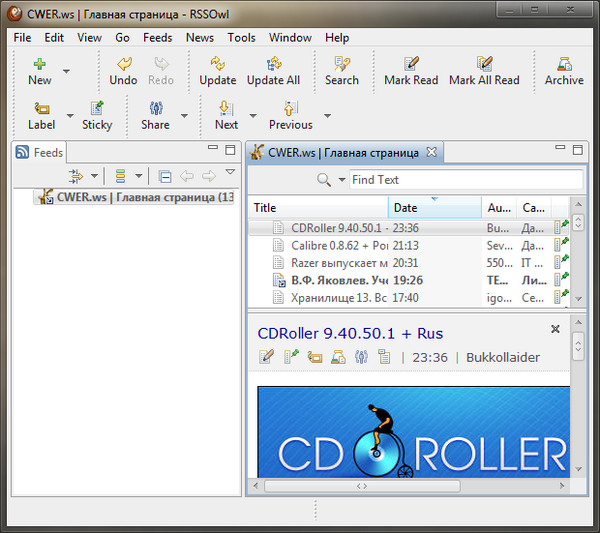Viewport: 600px width, 533px height.
Task: Open the New button dropdown arrow
Action: (67, 72)
